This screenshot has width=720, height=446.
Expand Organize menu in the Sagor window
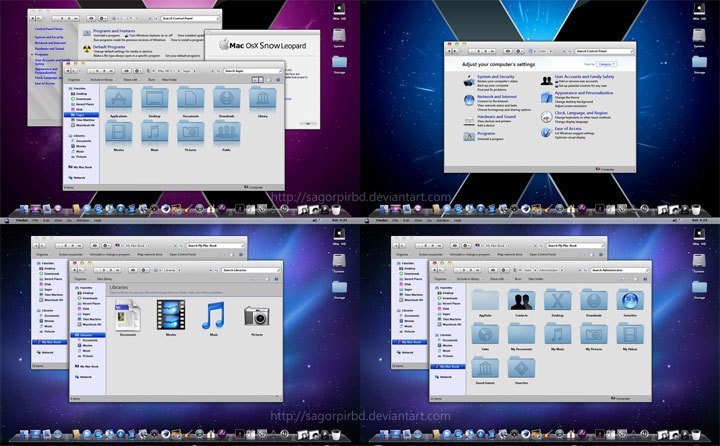point(75,80)
